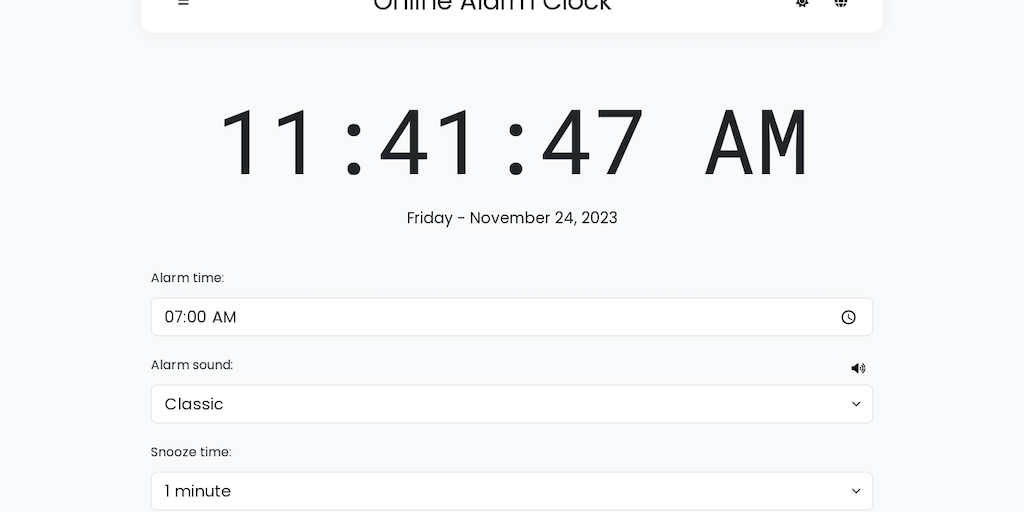Expand the Snooze time chevron arrow
The width and height of the screenshot is (1024, 512).
point(856,491)
